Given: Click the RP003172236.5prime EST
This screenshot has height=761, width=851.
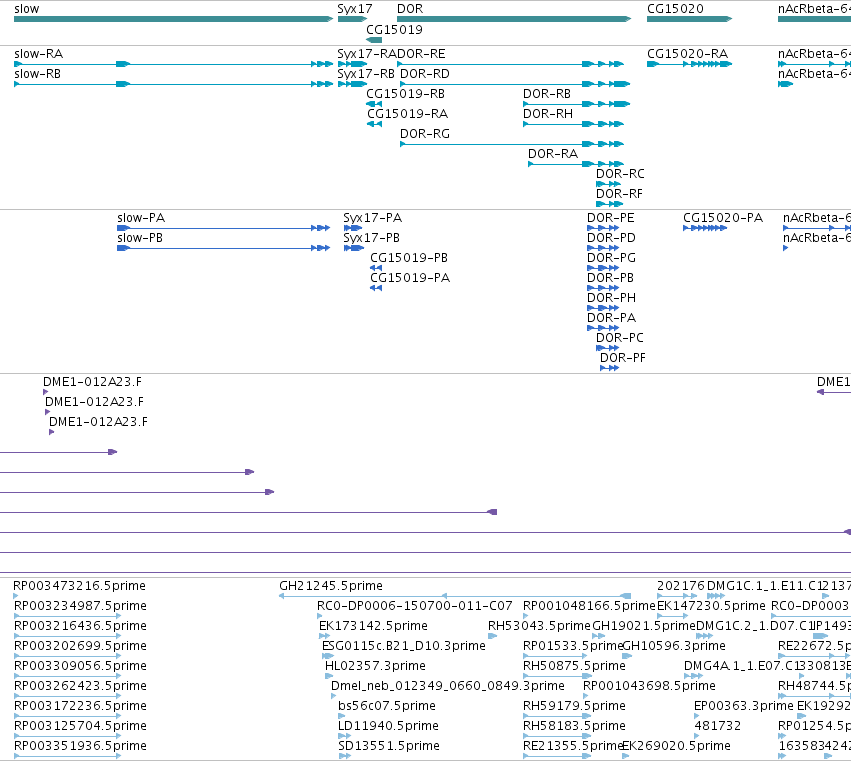Looking at the screenshot, I should [x=67, y=716].
